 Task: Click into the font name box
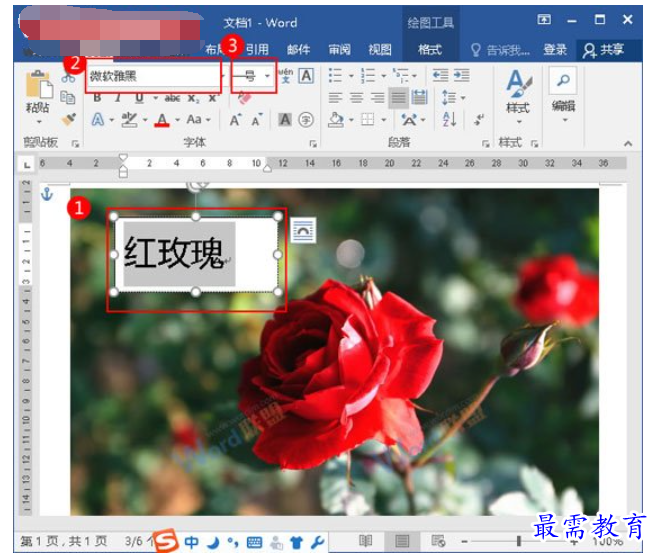click(152, 76)
